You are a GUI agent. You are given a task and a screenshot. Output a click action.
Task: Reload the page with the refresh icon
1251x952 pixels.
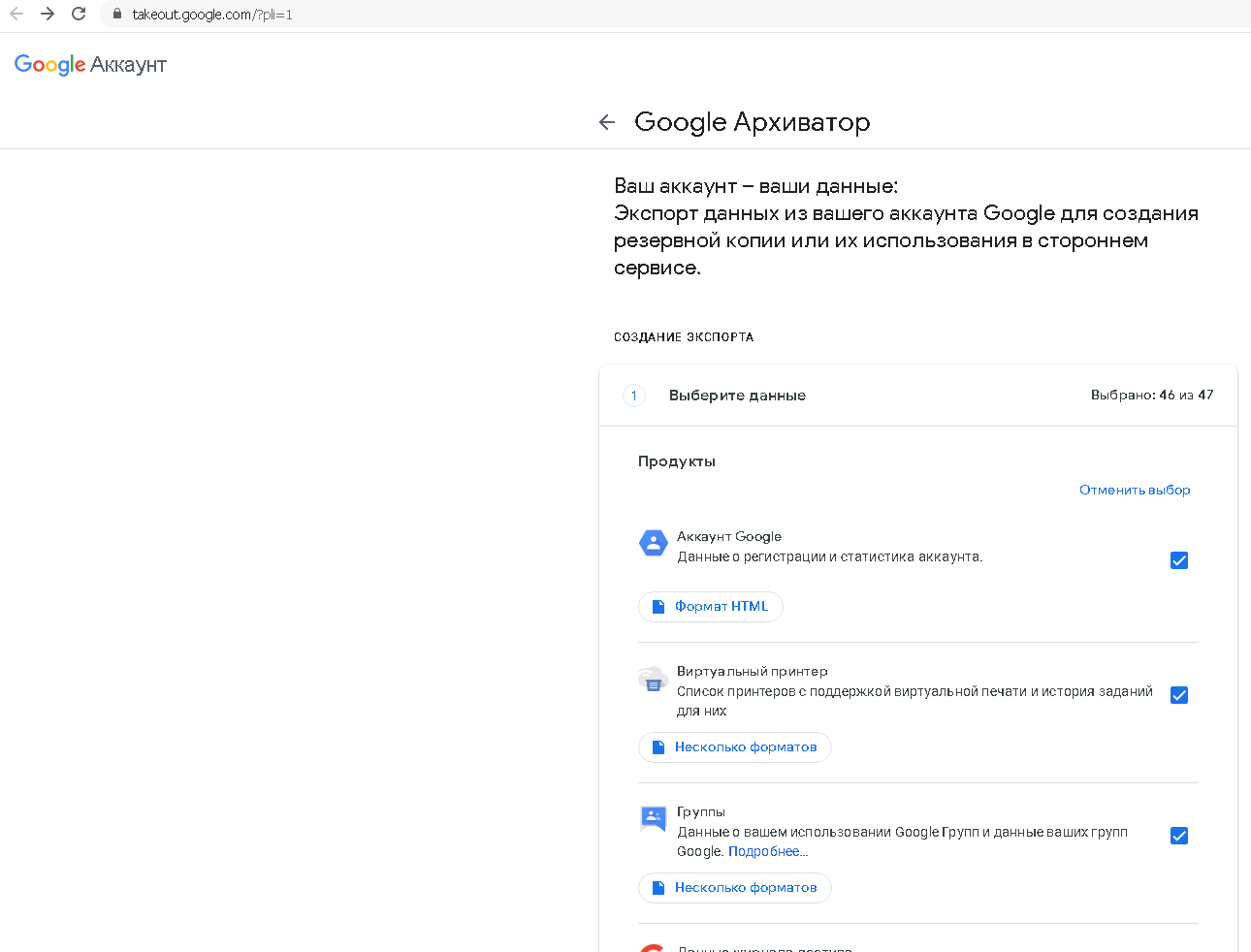(x=79, y=14)
